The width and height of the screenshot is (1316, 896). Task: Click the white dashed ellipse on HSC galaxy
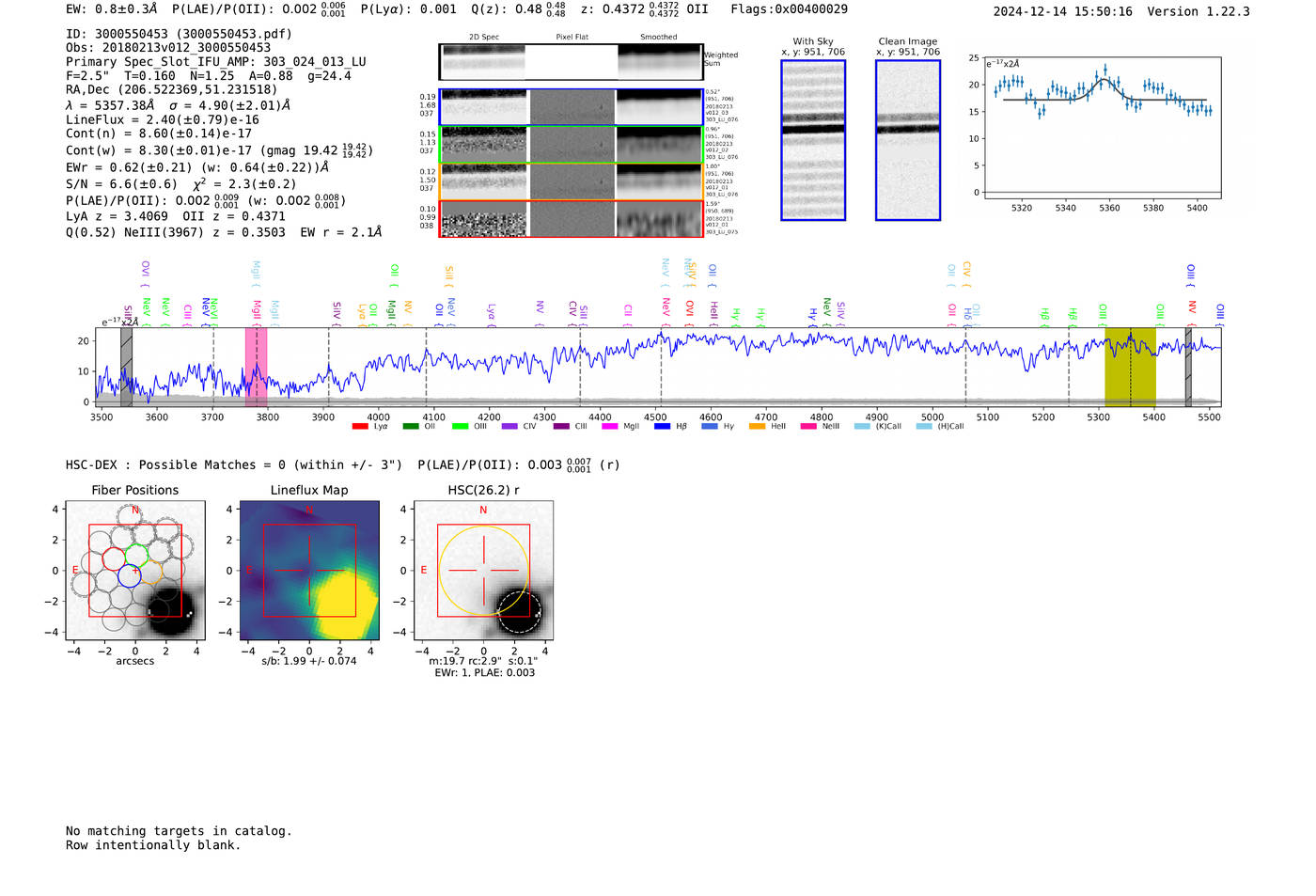(x=518, y=612)
